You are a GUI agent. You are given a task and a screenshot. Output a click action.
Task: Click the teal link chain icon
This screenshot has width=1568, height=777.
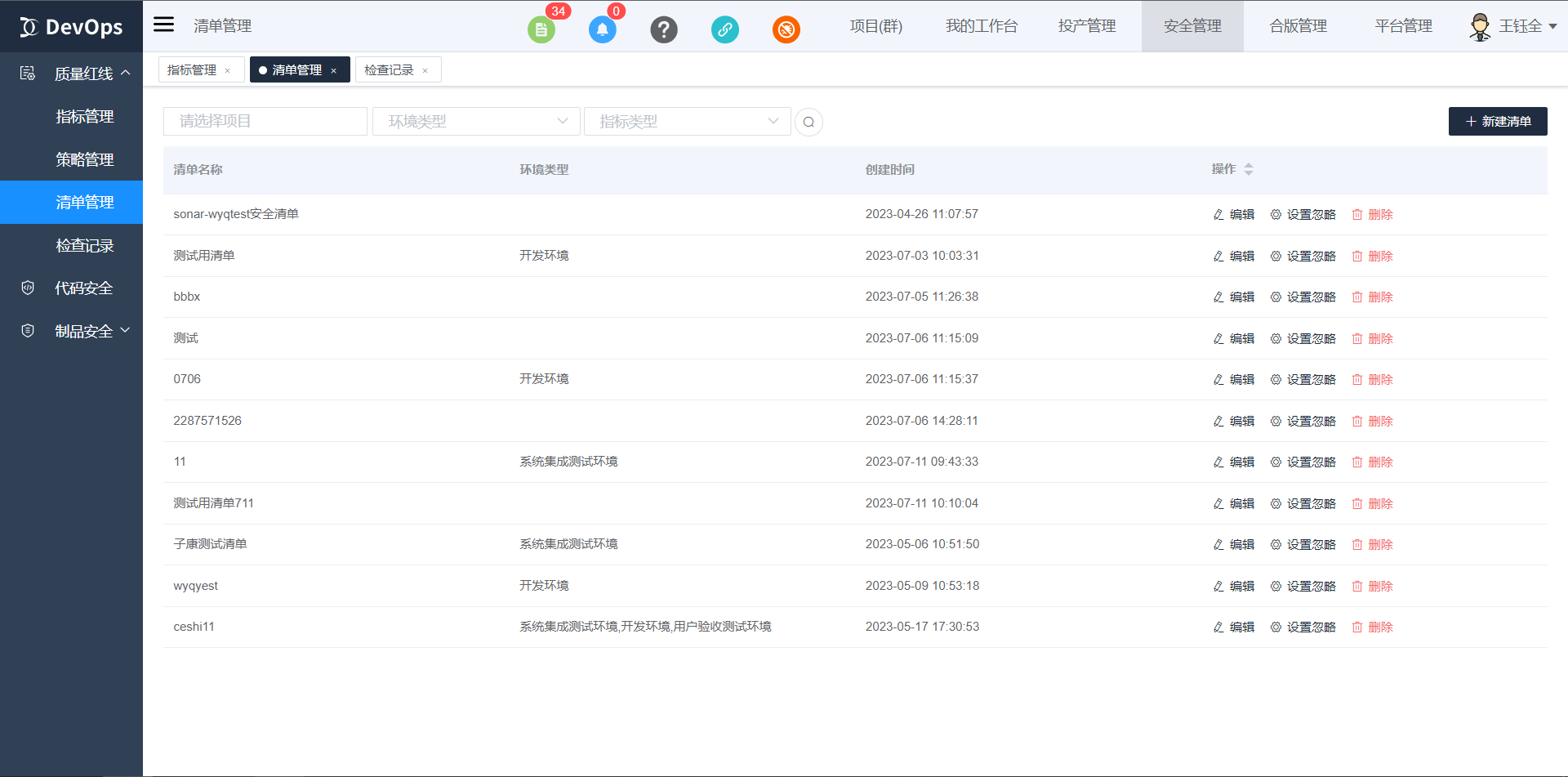[x=724, y=29]
